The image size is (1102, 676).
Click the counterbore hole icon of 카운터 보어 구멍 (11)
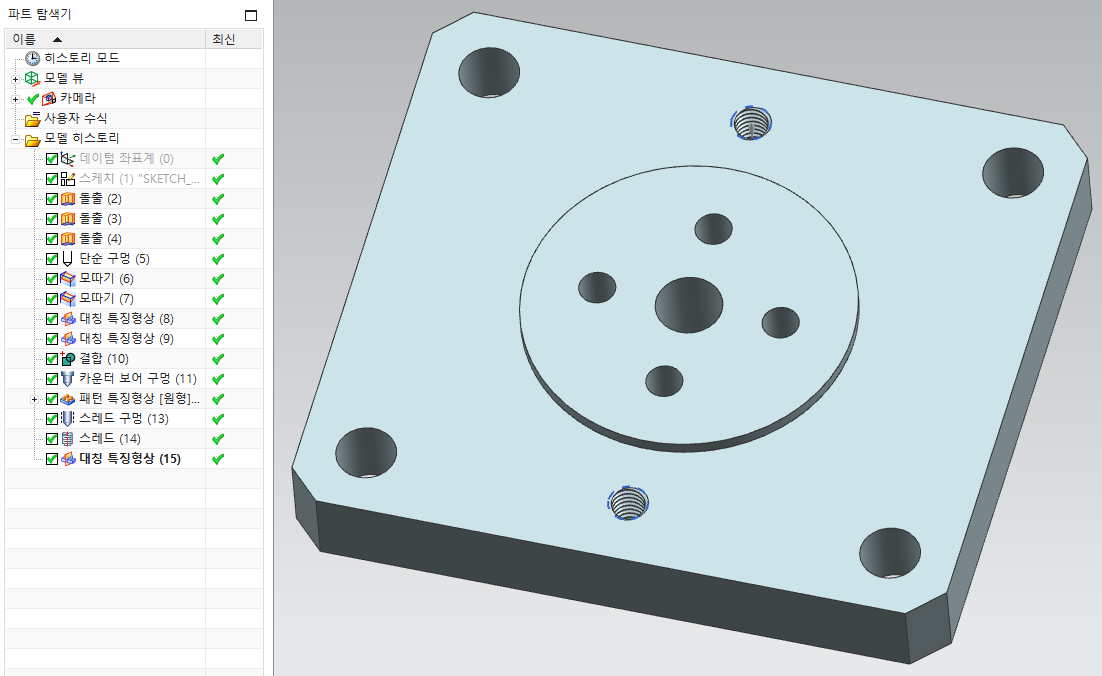[x=67, y=379]
